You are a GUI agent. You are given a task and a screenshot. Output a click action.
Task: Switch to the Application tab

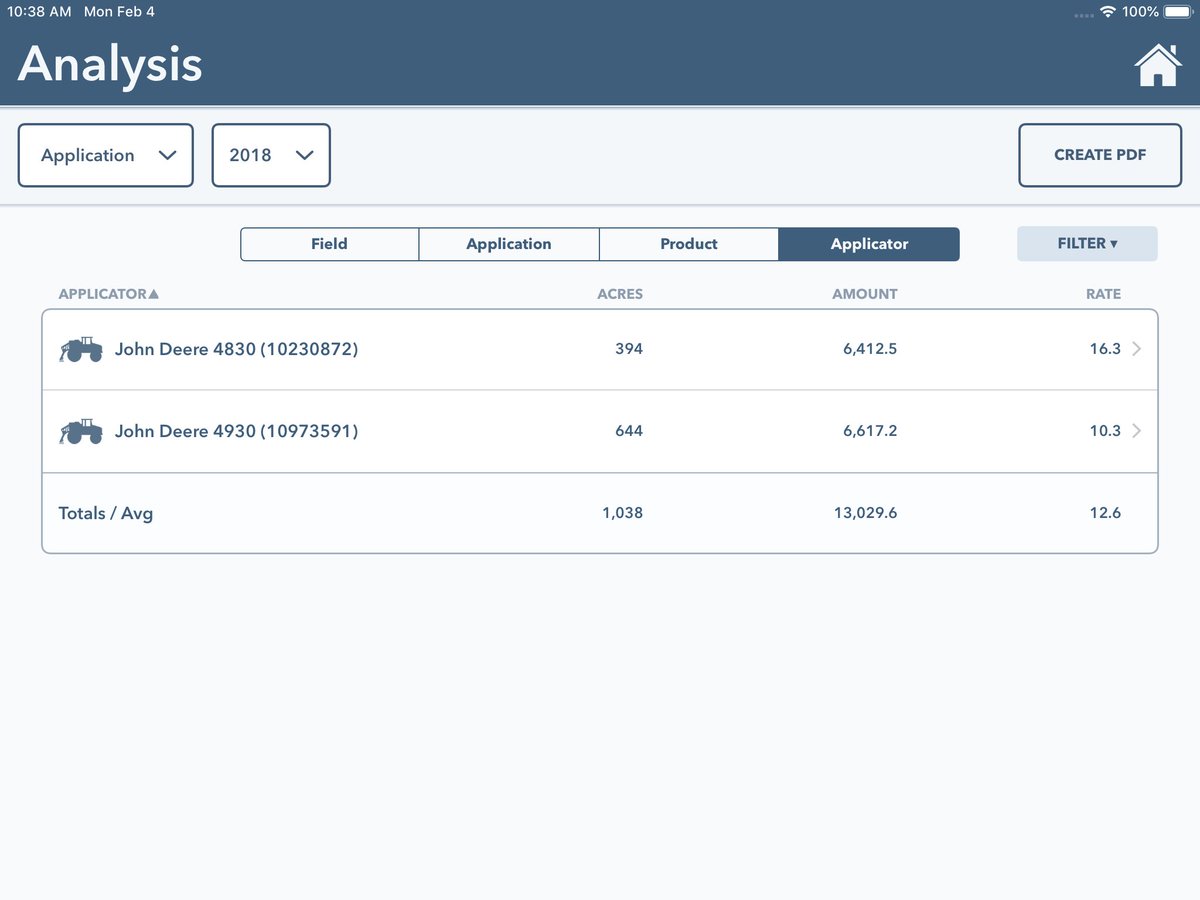pyautogui.click(x=509, y=244)
